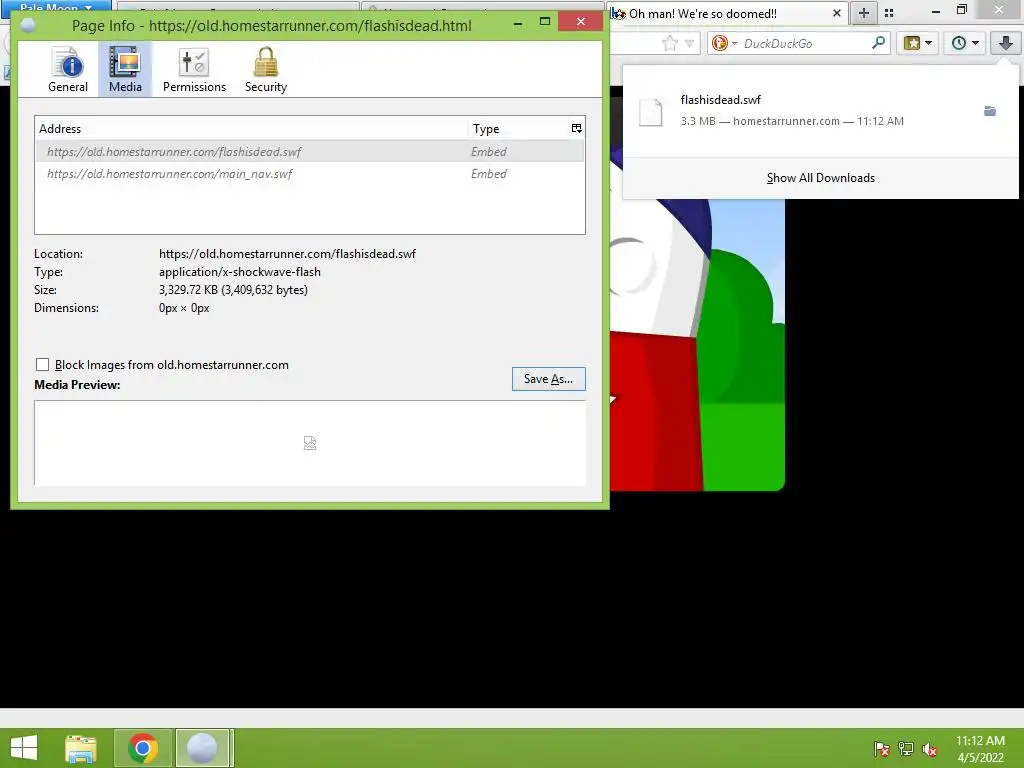Close the Page Info dialog window
The height and width of the screenshot is (768, 1024).
tap(581, 22)
